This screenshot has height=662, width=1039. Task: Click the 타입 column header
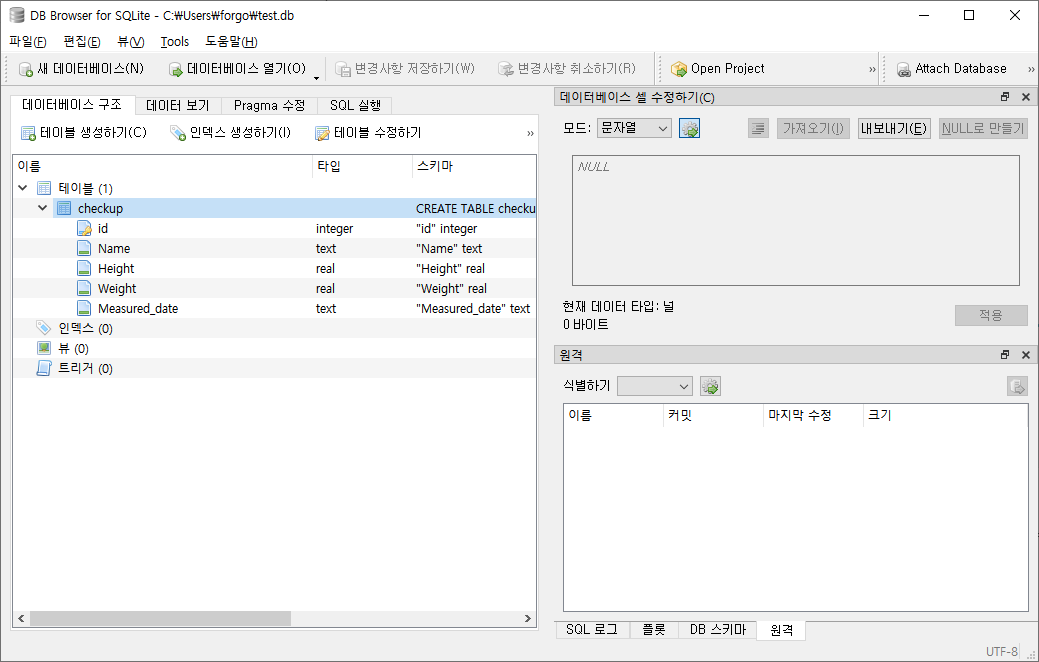click(362, 166)
